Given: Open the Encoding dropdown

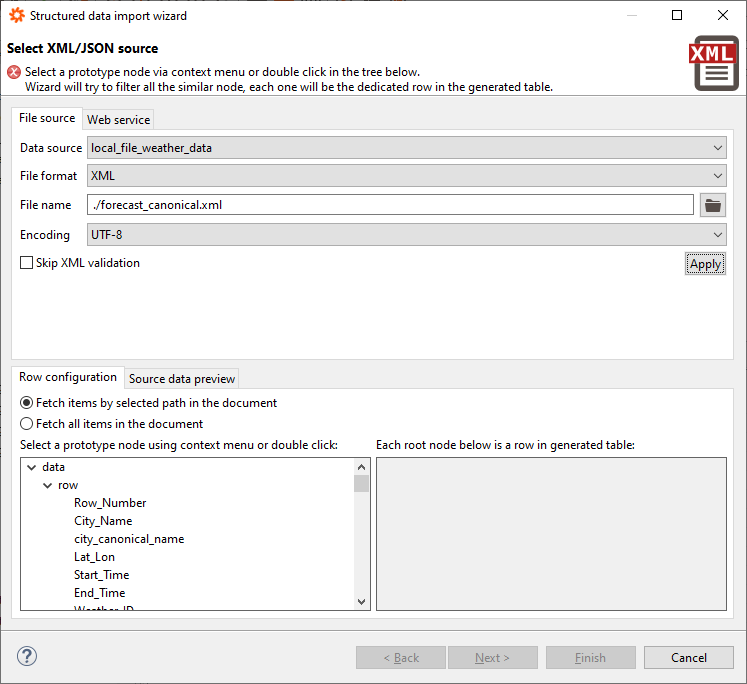Looking at the screenshot, I should [405, 235].
